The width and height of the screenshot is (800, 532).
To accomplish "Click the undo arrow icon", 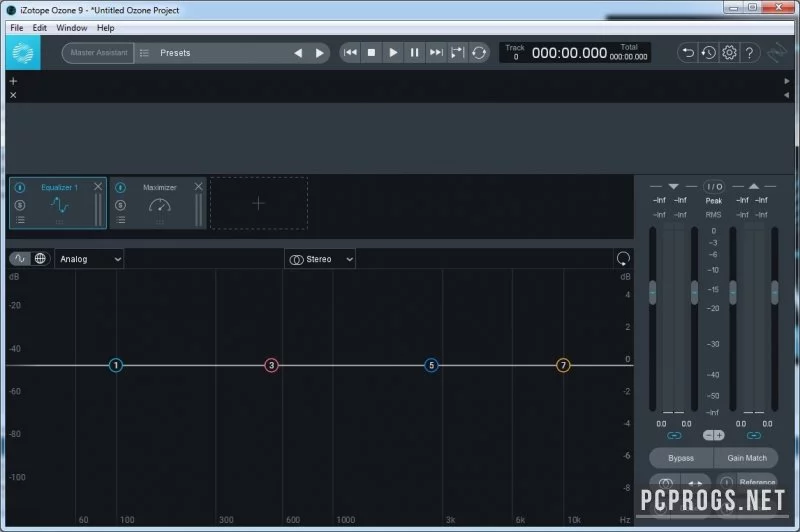I will coord(688,53).
